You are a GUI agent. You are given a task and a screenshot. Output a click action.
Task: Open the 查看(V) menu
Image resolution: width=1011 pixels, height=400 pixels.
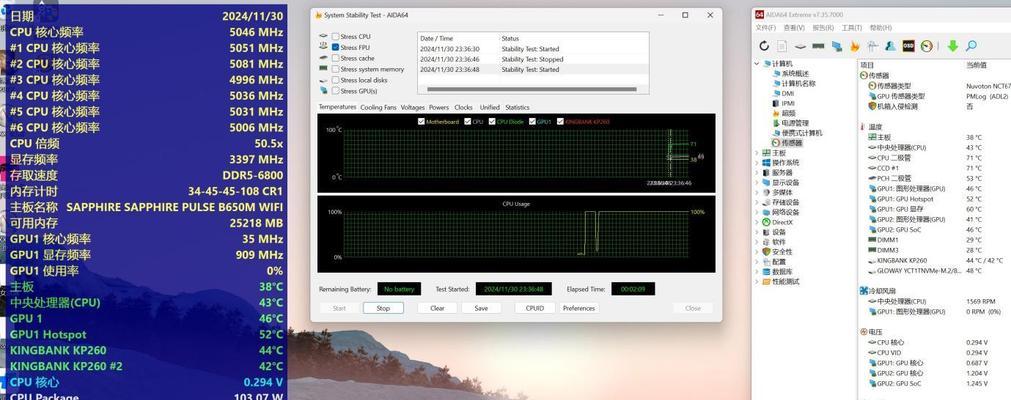pos(794,28)
